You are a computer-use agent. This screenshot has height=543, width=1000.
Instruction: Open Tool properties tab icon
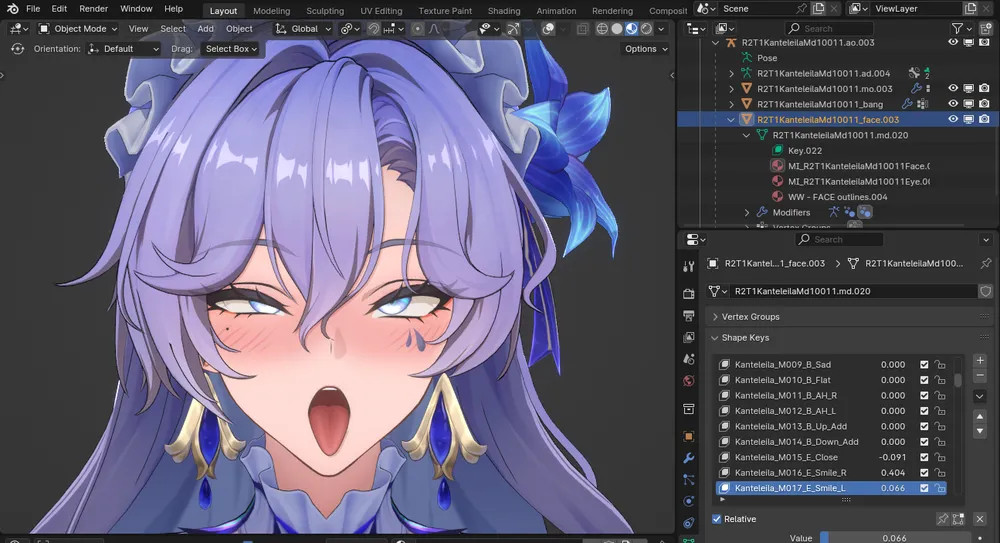pos(689,267)
